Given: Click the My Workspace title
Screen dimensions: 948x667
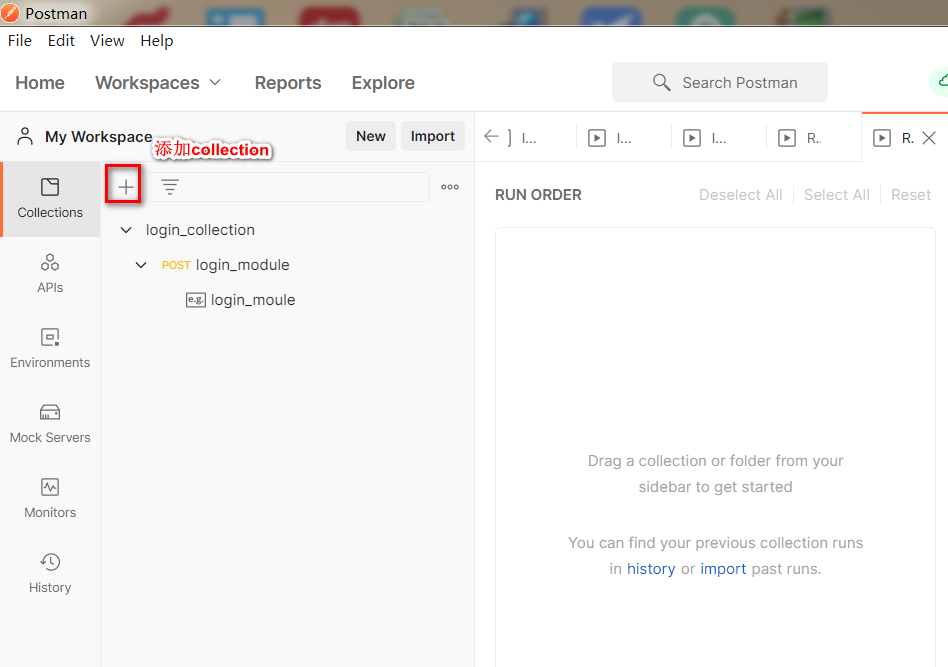Looking at the screenshot, I should [99, 137].
